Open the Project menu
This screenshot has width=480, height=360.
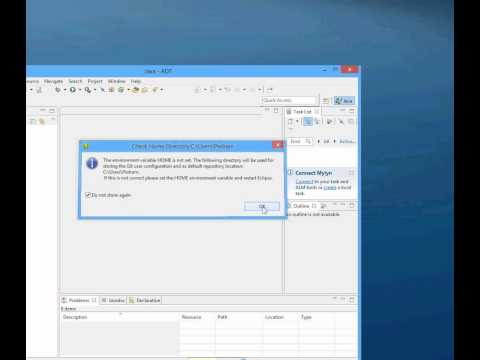[x=95, y=81]
